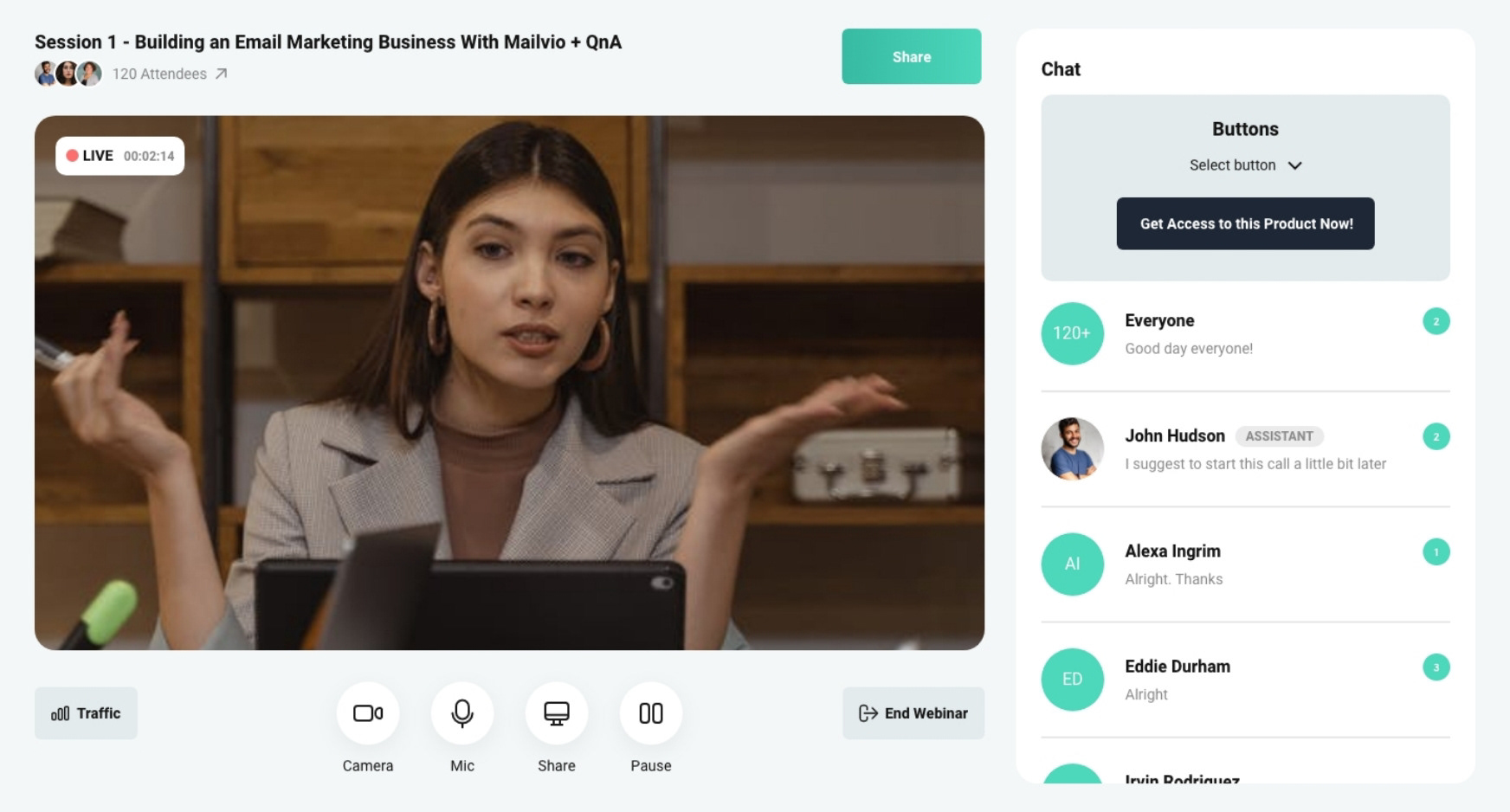Image resolution: width=1510 pixels, height=812 pixels.
Task: Click the 120+ Everyone avatar
Action: tap(1073, 333)
